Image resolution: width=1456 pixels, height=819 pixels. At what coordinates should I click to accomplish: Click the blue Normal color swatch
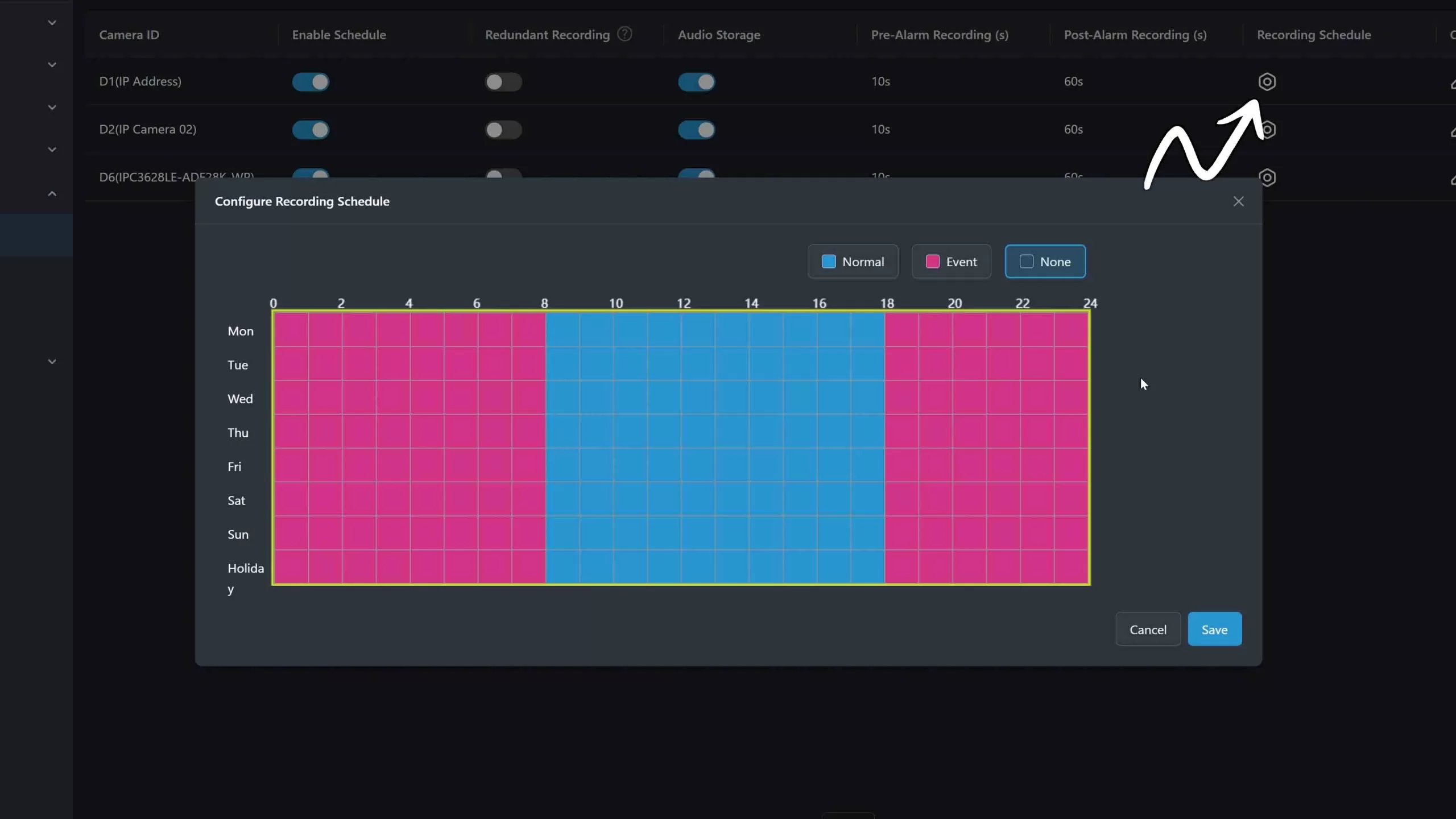829,262
